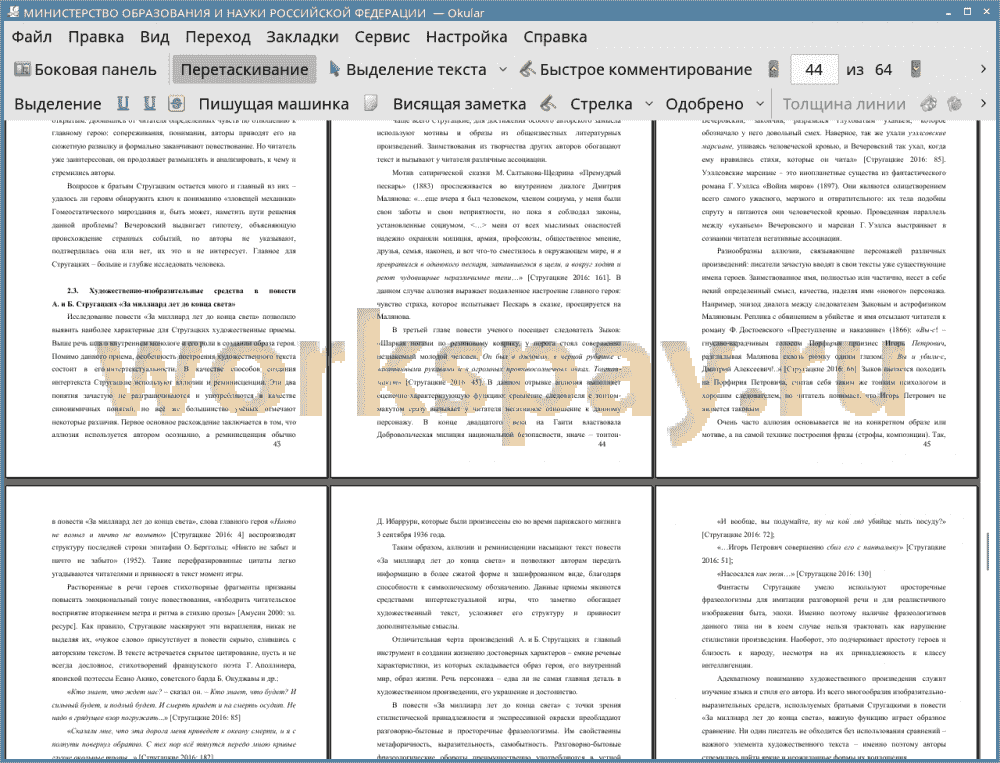Open the Вид menu
Viewport: 1000px width, 763px height.
click(154, 37)
